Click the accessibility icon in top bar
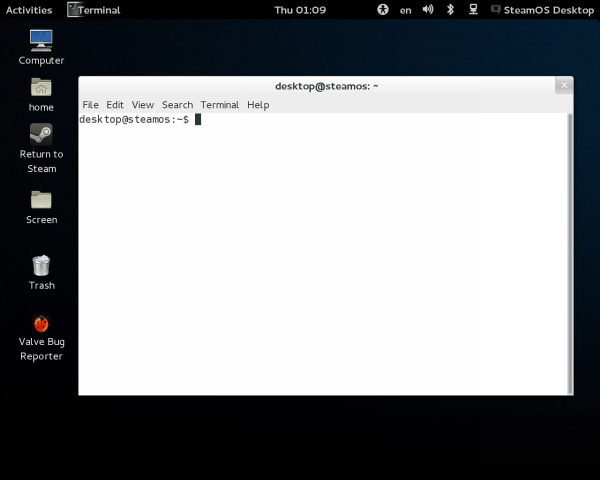This screenshot has width=600, height=480. (383, 10)
